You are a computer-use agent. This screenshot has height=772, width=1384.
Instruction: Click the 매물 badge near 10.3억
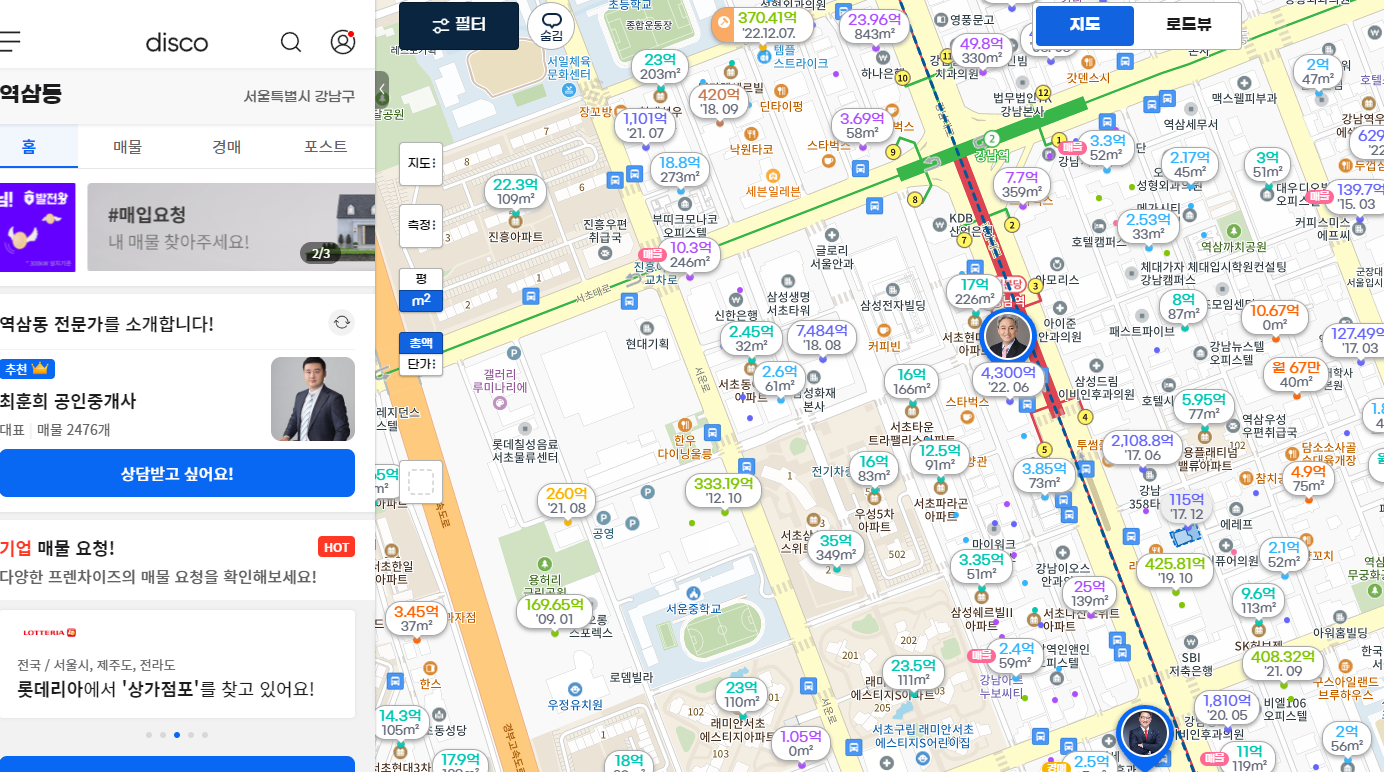(652, 254)
